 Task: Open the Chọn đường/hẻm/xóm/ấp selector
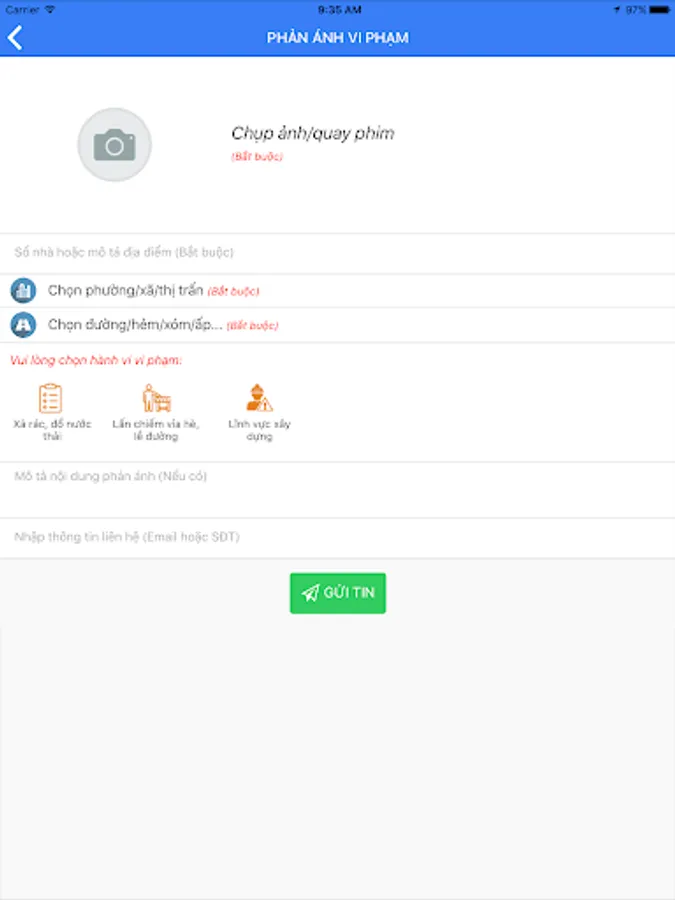click(x=338, y=325)
